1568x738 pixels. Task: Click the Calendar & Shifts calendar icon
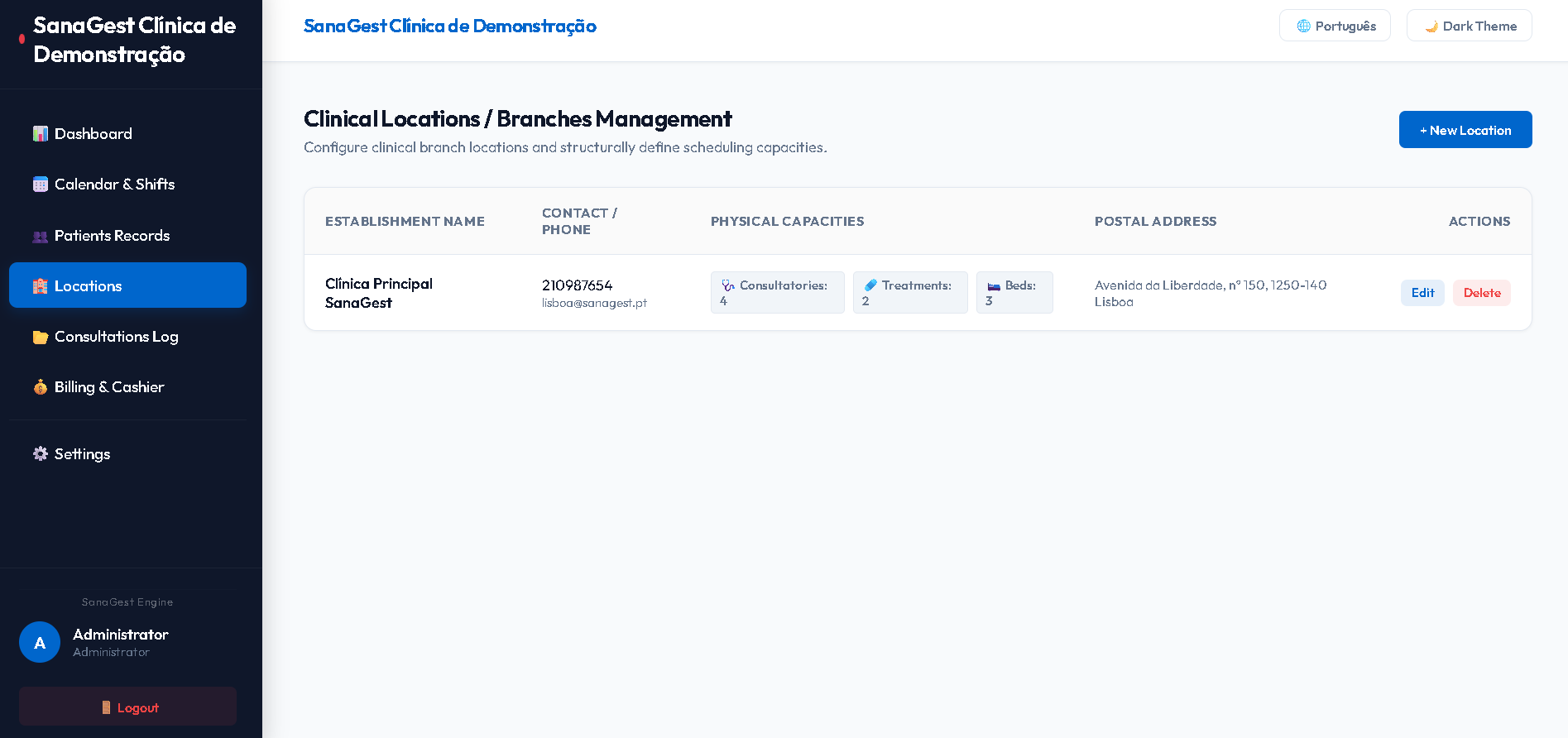(40, 184)
